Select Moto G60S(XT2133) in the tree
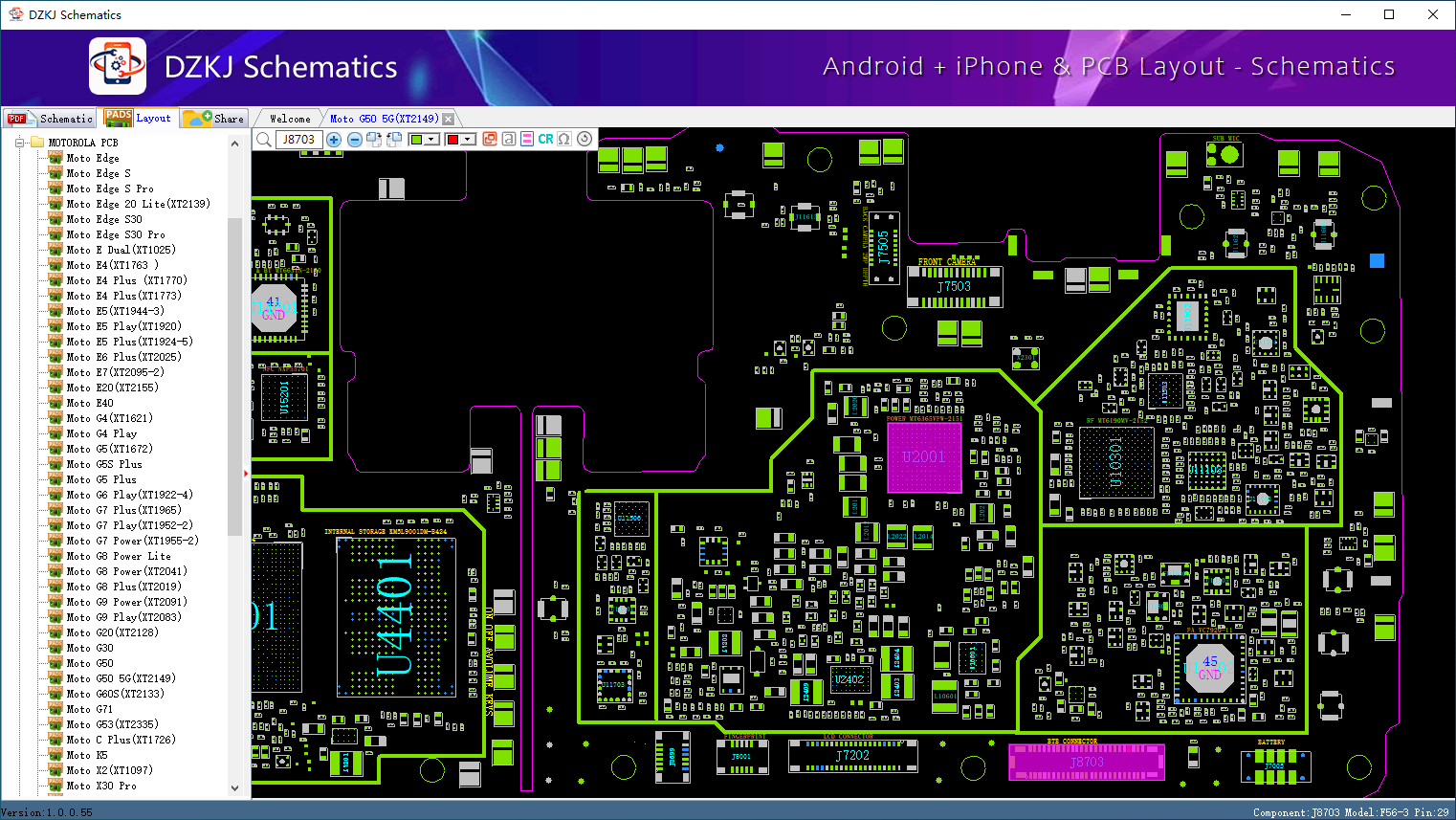The width and height of the screenshot is (1456, 820). point(116,694)
